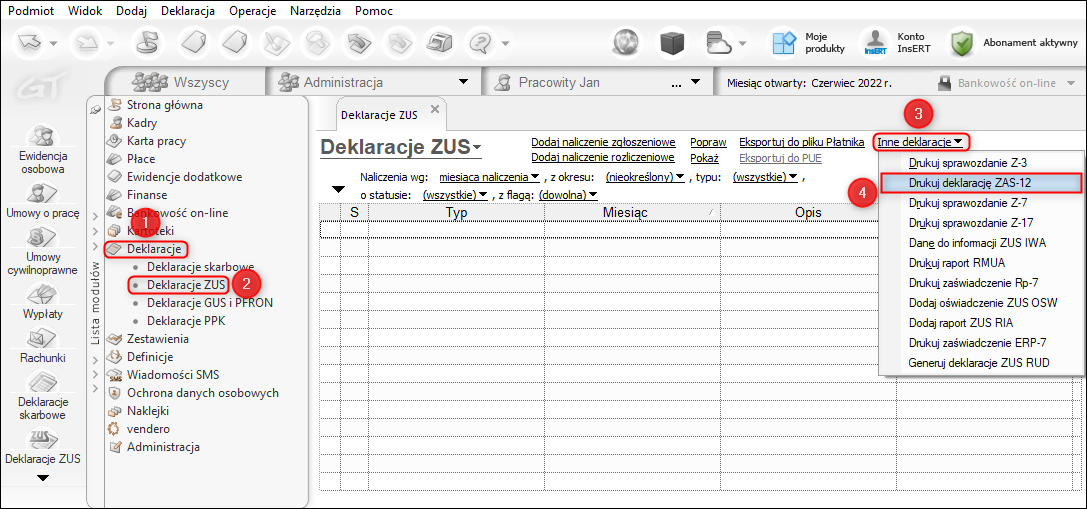Click the printer icon in the toolbar
This screenshot has height=509, width=1087.
coord(439,44)
